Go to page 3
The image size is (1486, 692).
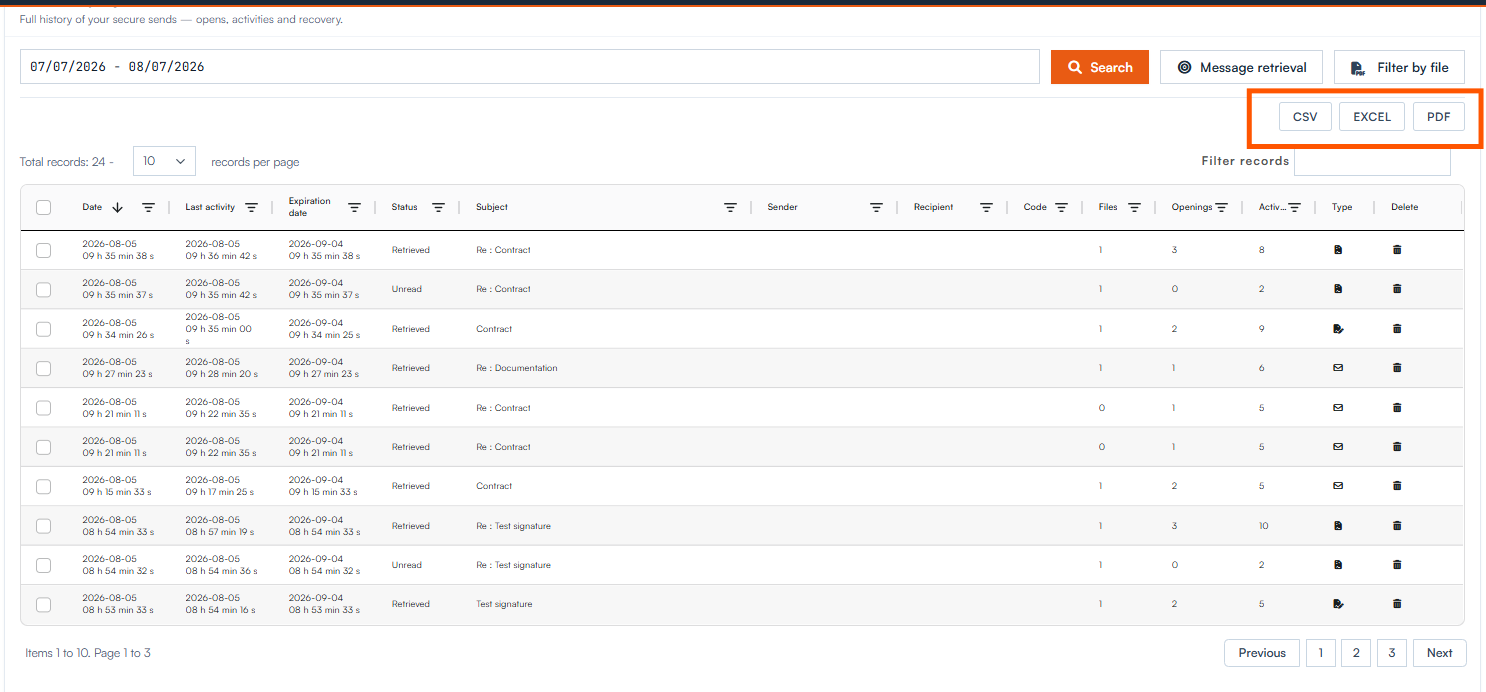pos(1391,653)
